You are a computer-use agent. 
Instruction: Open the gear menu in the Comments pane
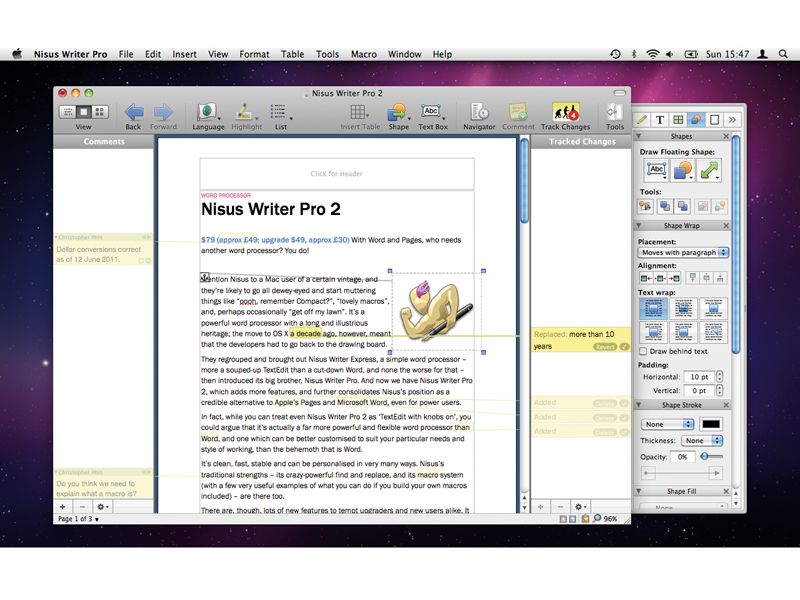pos(103,507)
